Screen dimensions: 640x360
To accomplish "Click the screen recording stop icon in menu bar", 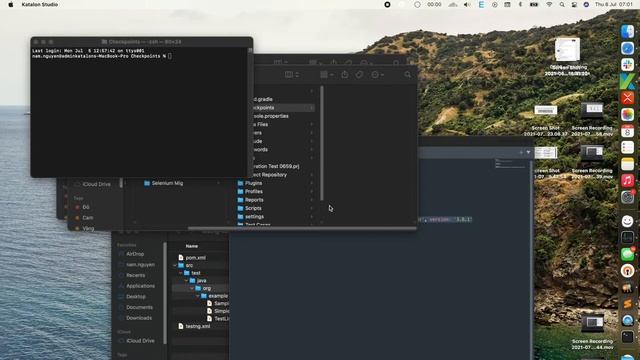I will (387, 4).
